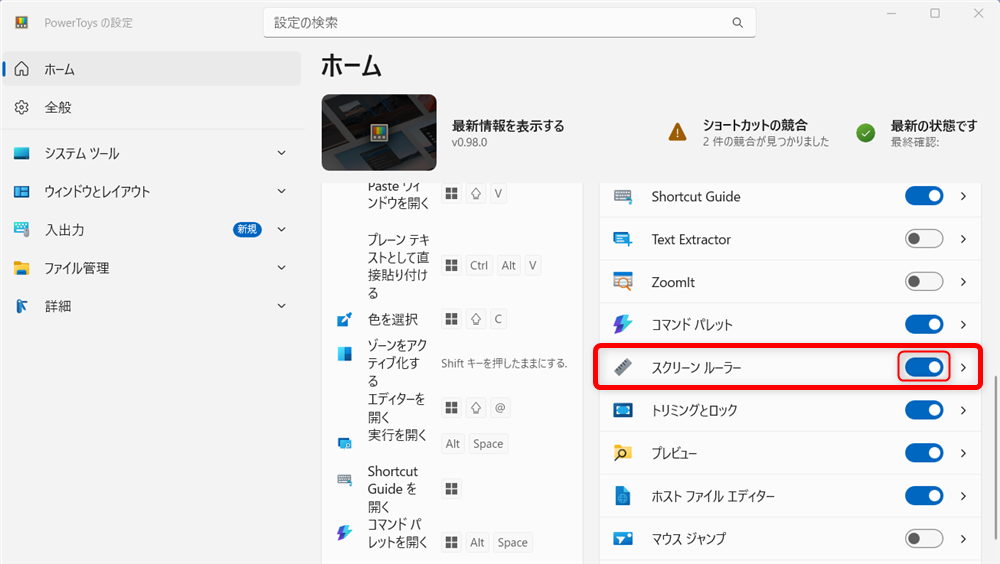Click the Home house icon in sidebar

click(22, 69)
